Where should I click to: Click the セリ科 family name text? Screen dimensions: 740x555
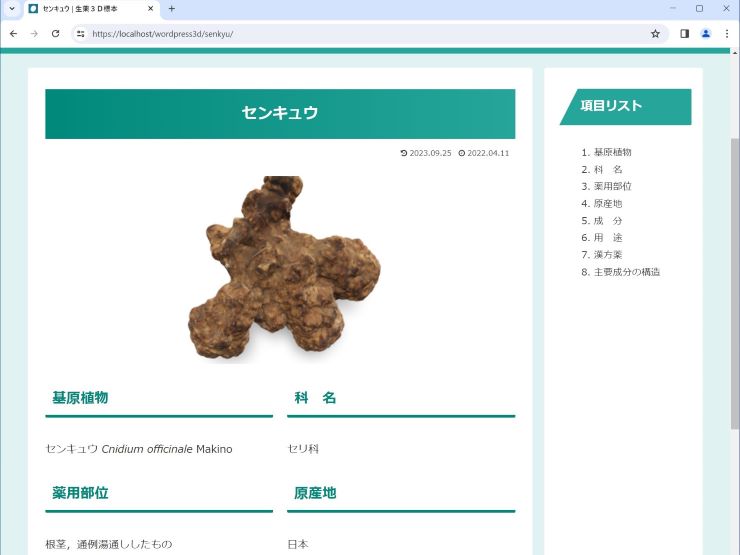point(303,449)
